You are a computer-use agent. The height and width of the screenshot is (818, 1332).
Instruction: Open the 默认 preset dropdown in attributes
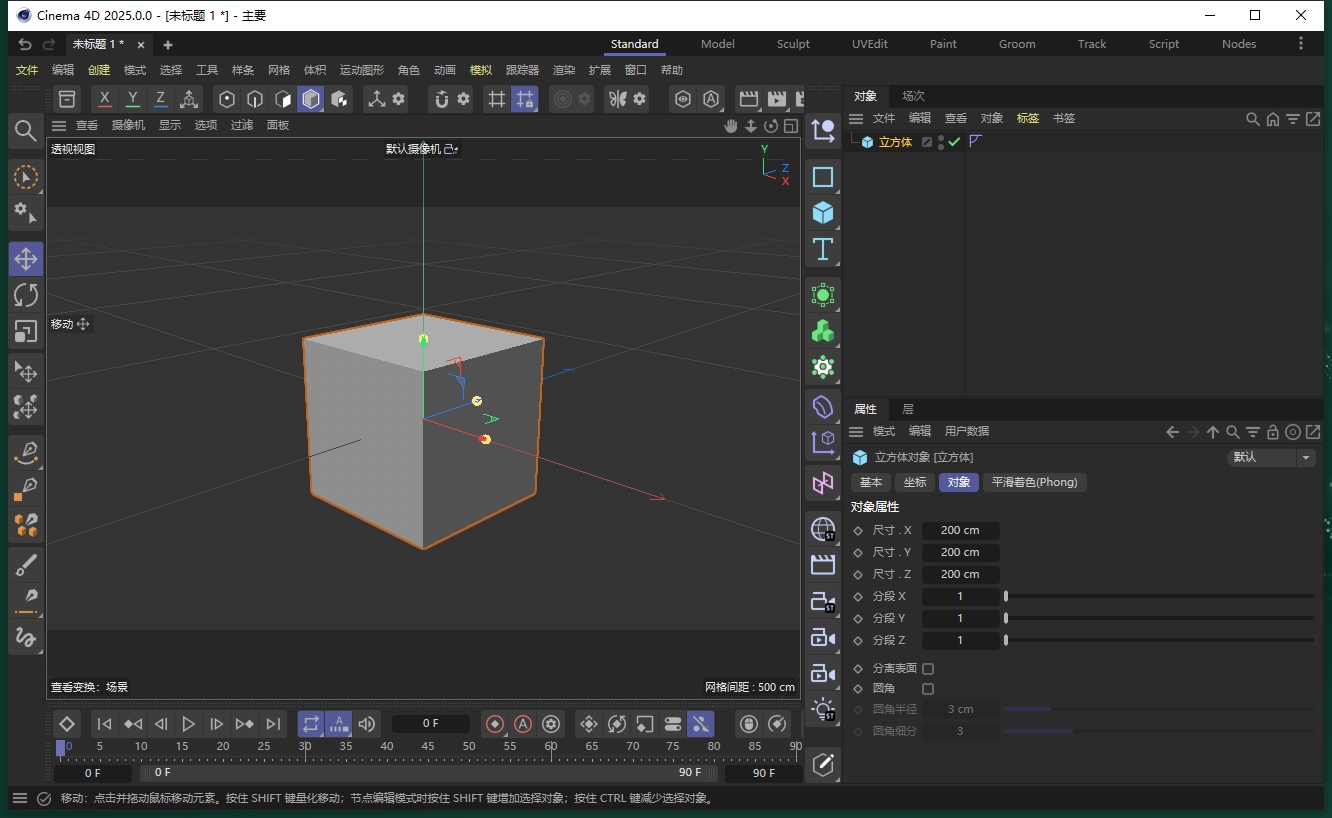pos(1270,457)
